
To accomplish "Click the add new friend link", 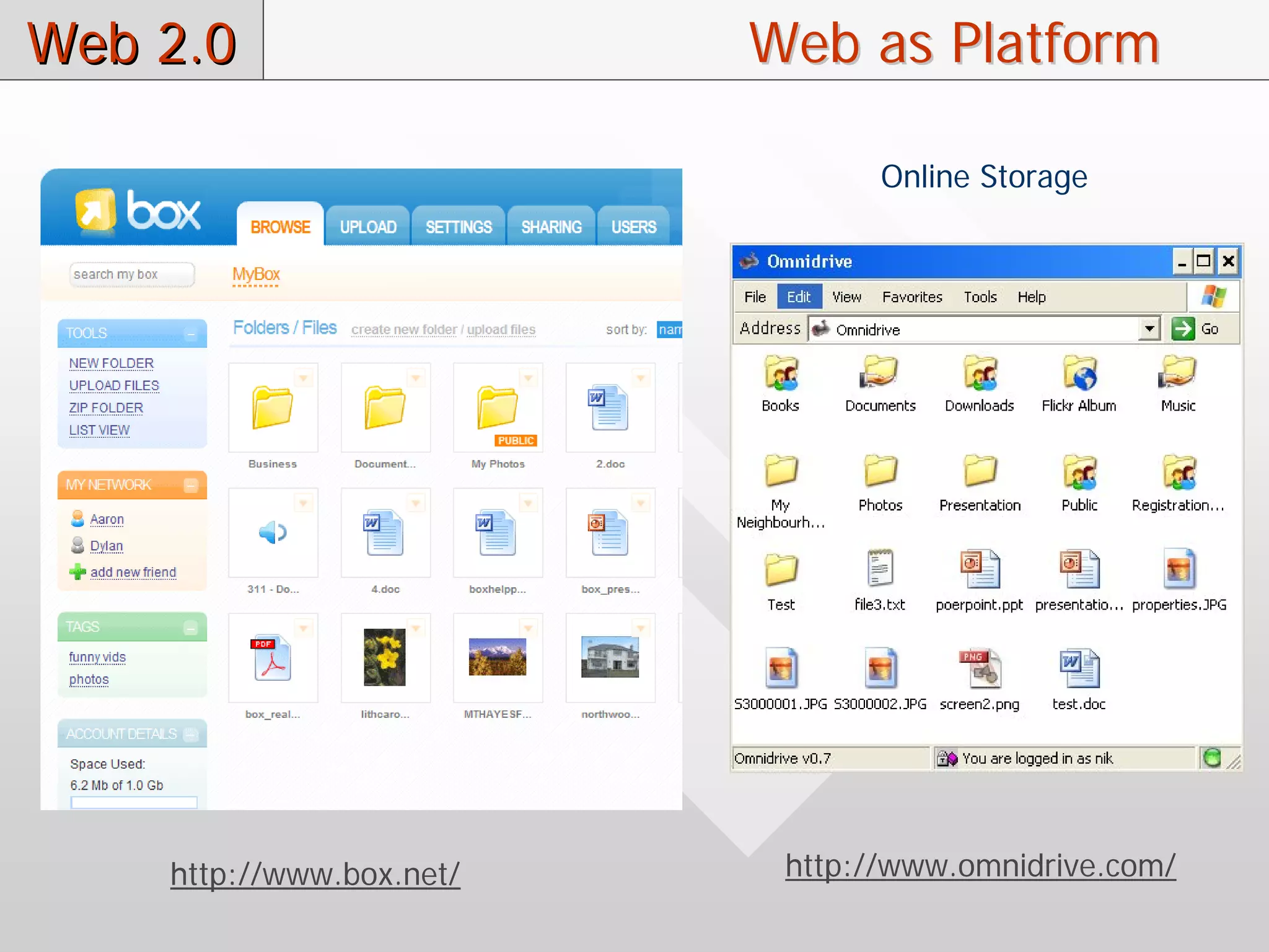I will 133,572.
